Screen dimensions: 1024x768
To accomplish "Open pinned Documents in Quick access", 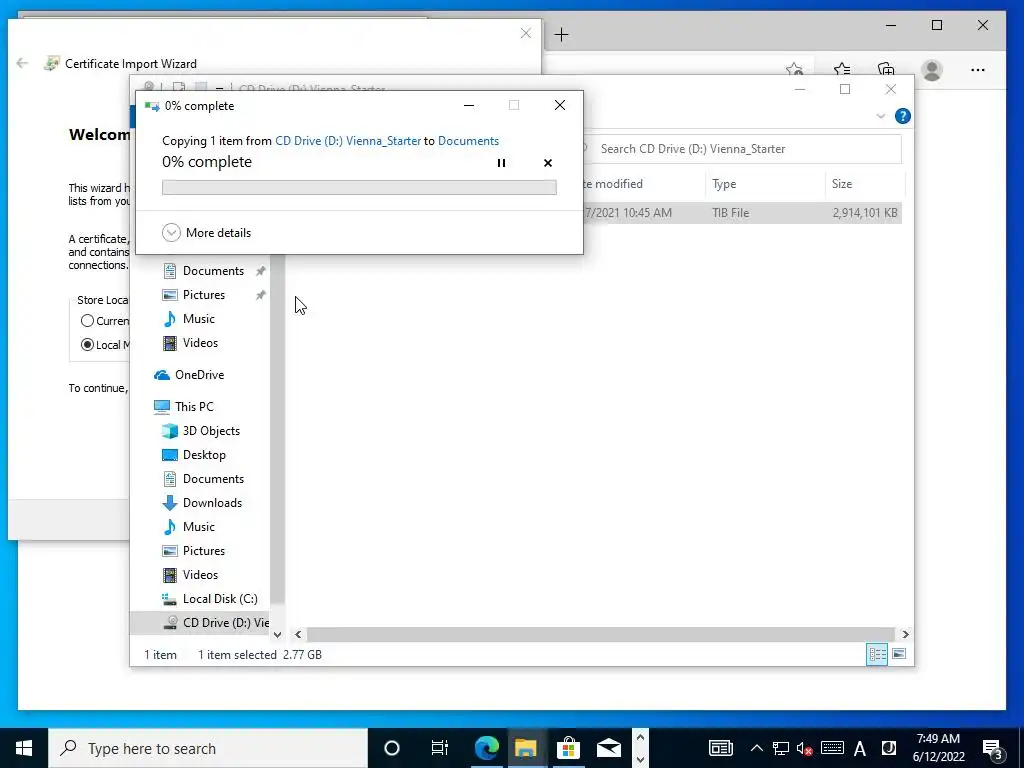I will 214,270.
